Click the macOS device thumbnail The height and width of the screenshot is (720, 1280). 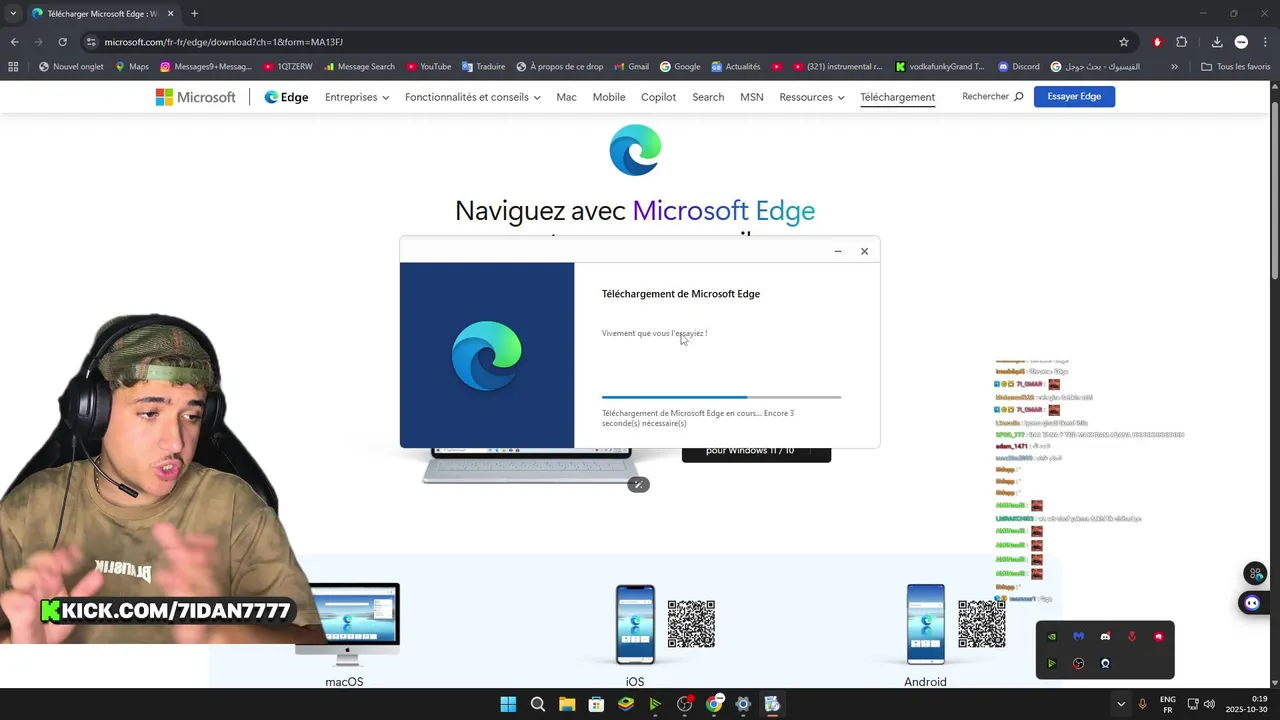point(347,625)
